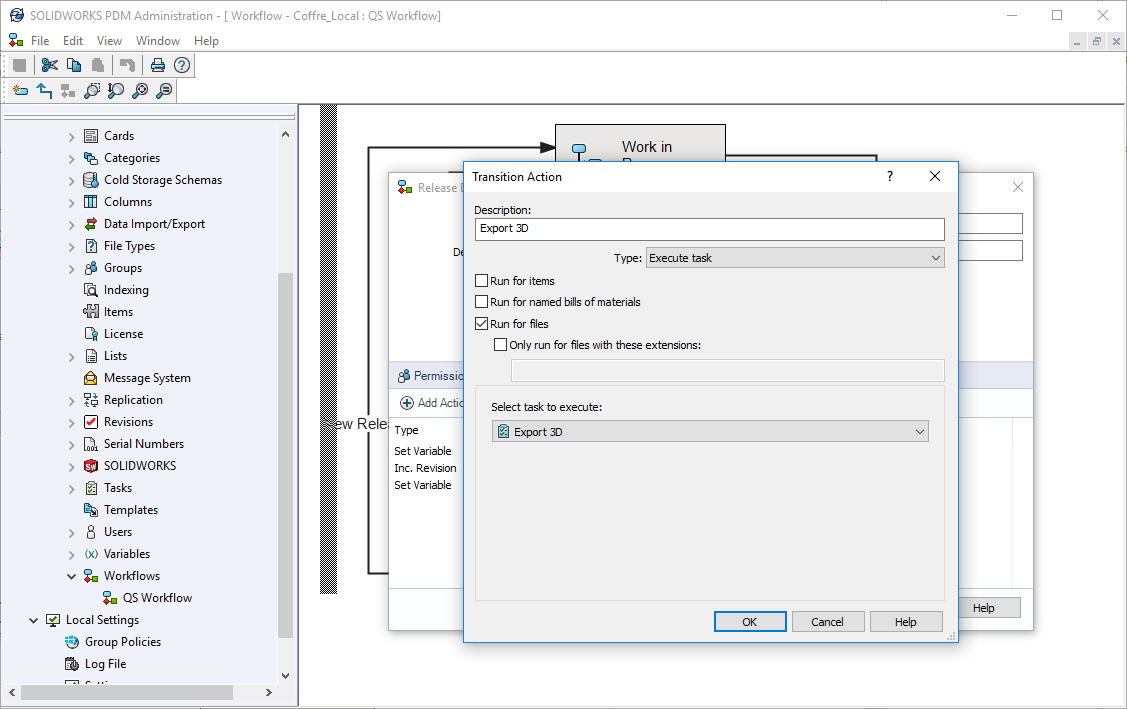Screen dimensions: 1127x709
Task: Open the Window menu
Action: click(x=158, y=41)
